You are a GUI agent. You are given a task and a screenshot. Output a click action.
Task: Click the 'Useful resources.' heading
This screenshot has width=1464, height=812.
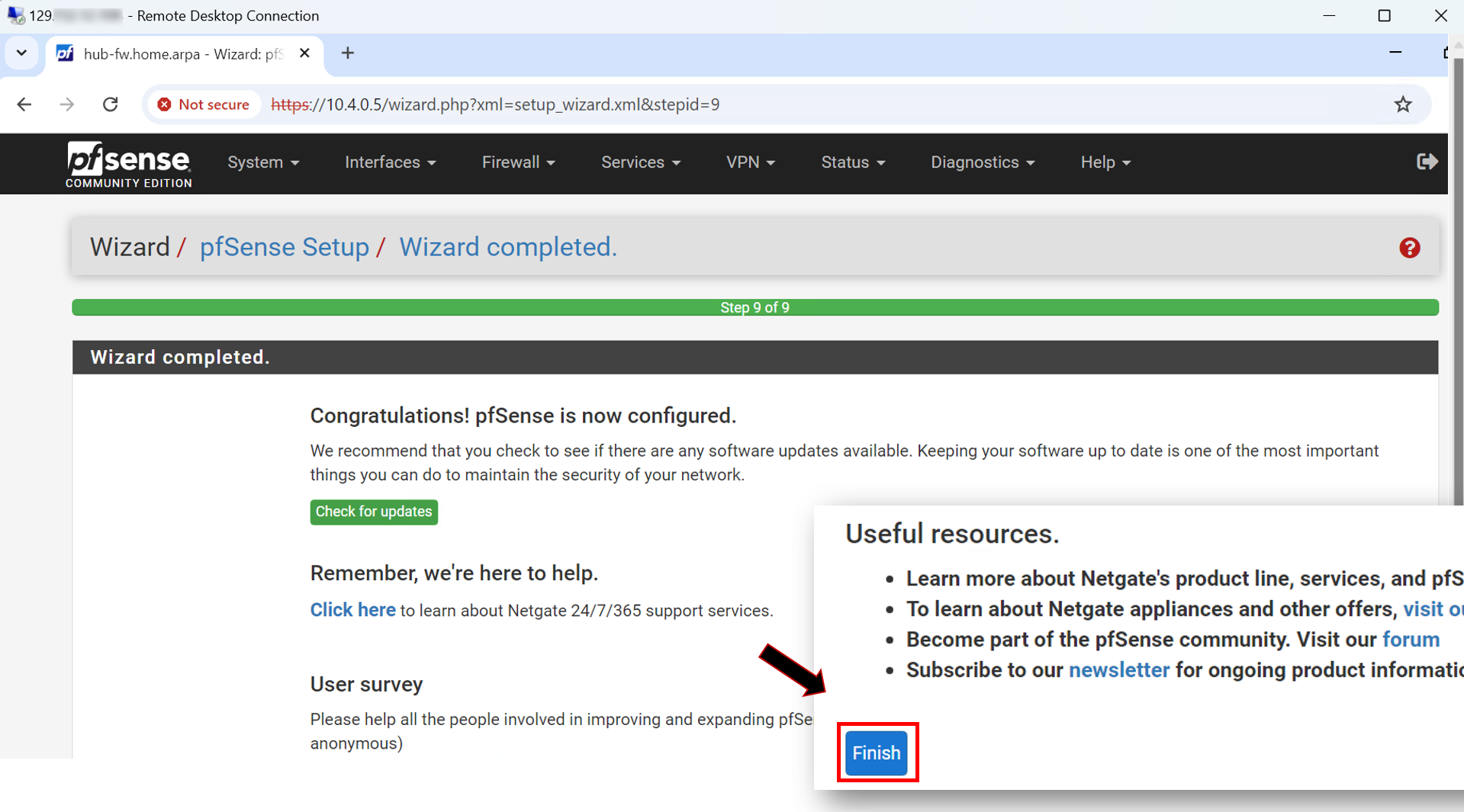952,534
